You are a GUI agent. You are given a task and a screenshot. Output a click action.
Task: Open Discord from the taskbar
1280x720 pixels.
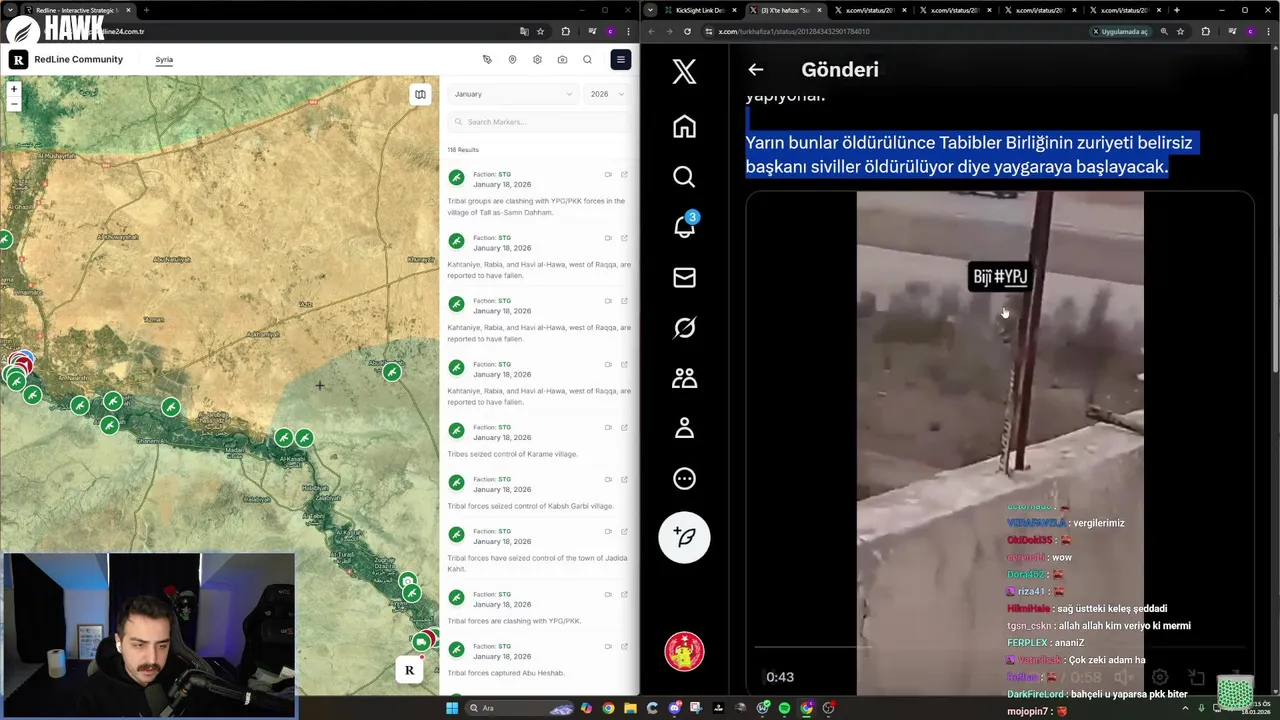coord(675,708)
